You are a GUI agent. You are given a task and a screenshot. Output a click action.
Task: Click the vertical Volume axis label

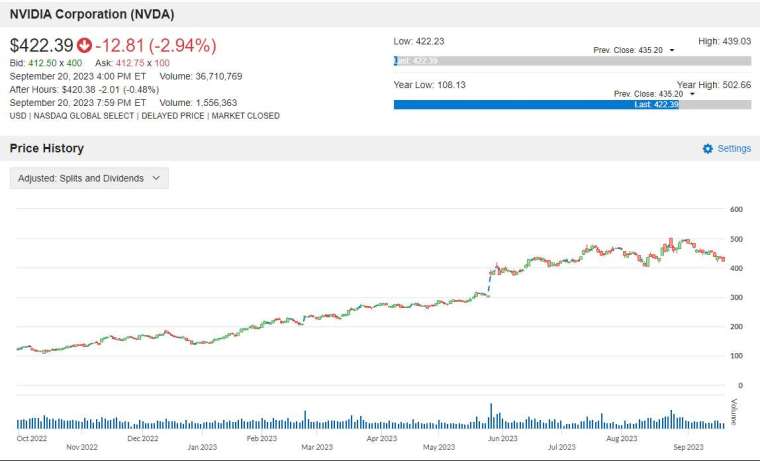(x=734, y=412)
